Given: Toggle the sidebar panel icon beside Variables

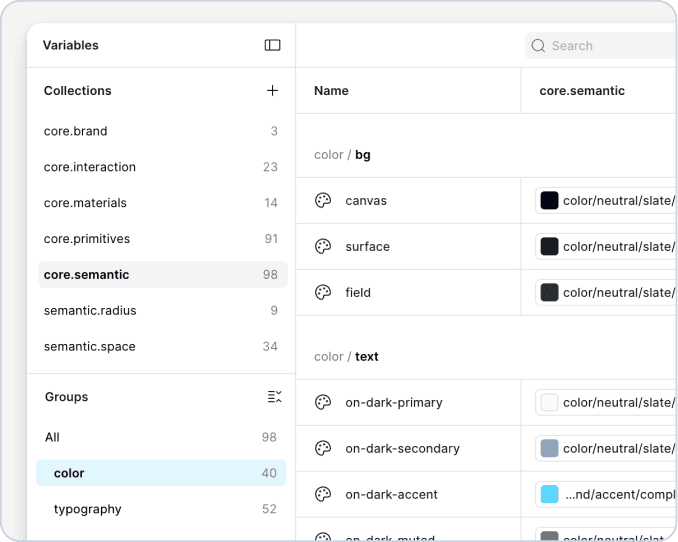Looking at the screenshot, I should (x=272, y=45).
